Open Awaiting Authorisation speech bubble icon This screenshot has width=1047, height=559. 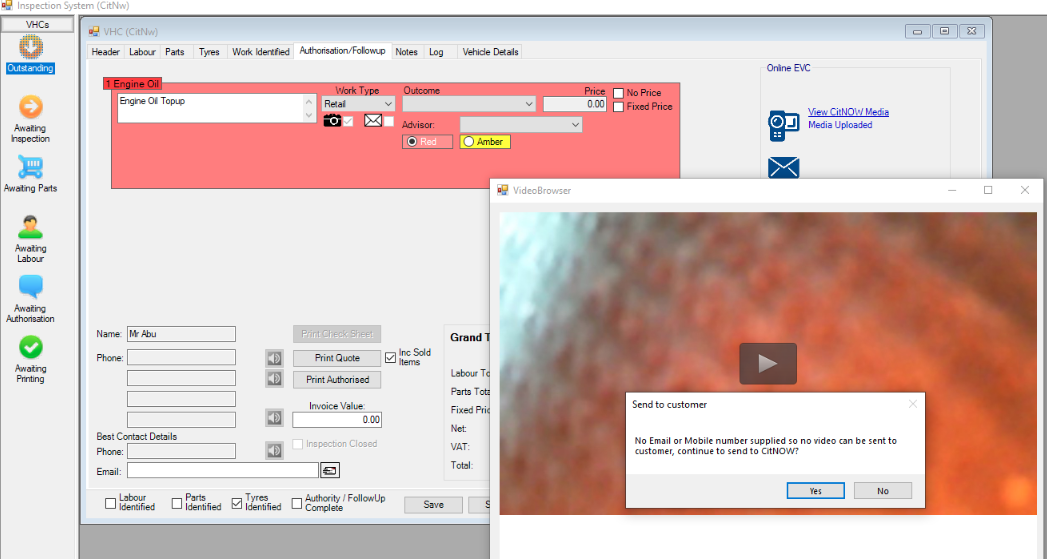coord(31,287)
